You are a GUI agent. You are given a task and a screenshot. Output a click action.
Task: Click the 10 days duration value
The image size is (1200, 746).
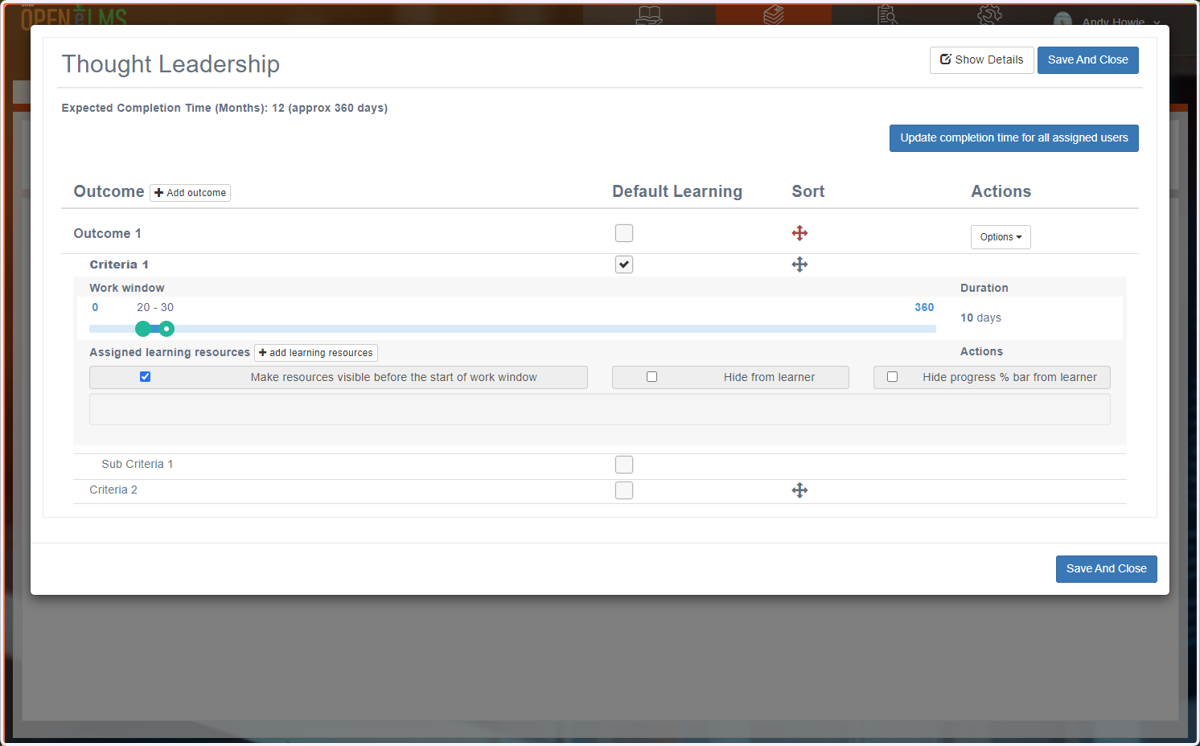[980, 318]
